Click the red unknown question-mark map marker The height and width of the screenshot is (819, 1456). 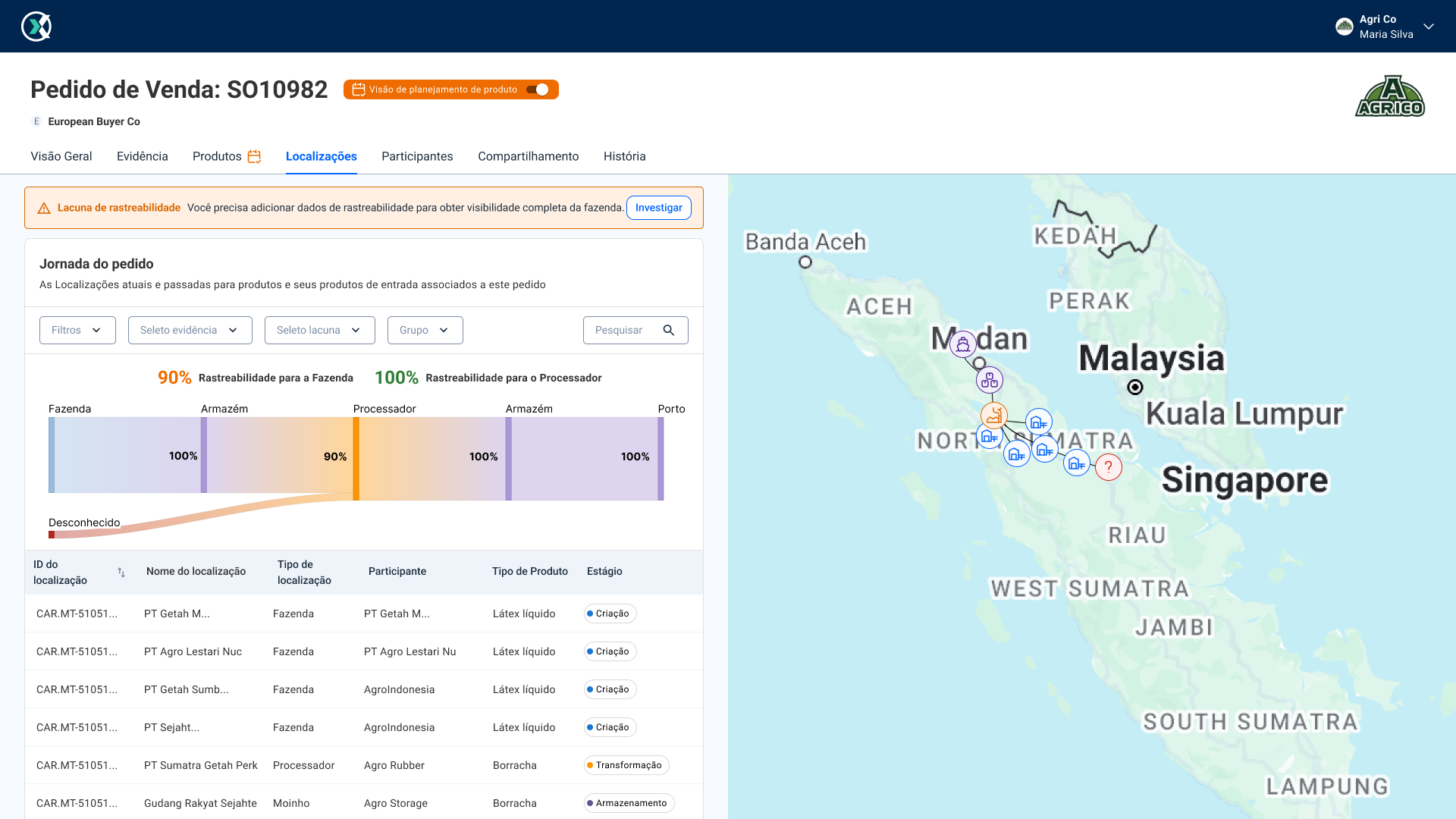tap(1108, 467)
